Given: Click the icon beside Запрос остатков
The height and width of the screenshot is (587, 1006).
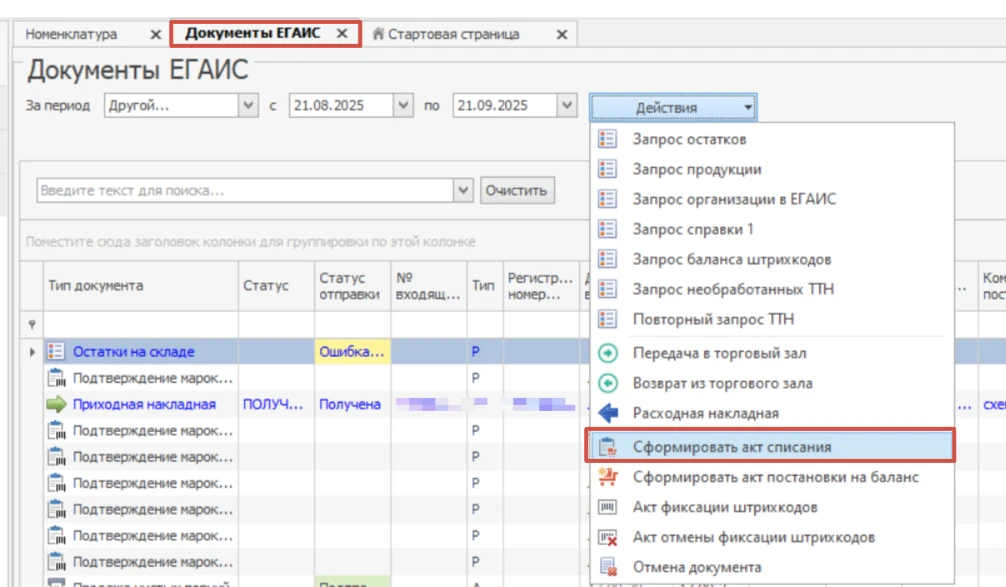Looking at the screenshot, I should 607,139.
